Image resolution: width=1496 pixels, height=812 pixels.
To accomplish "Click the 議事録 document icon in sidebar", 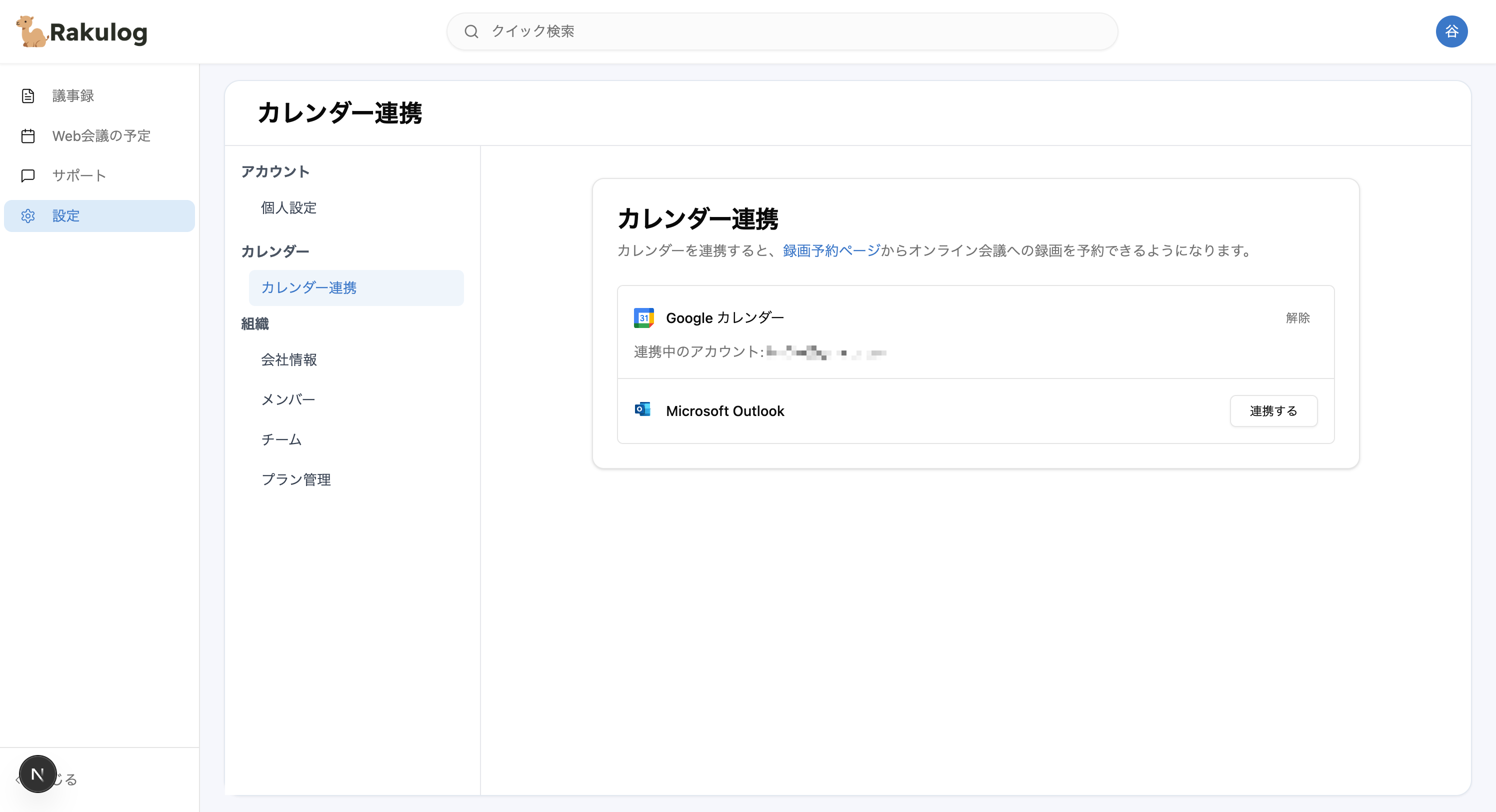I will (x=29, y=96).
